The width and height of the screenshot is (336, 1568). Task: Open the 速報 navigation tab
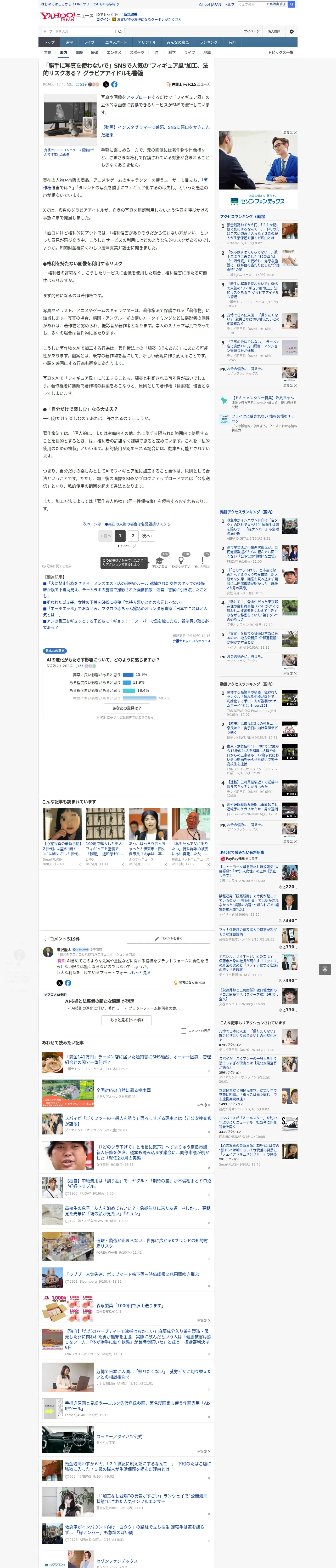[69, 43]
